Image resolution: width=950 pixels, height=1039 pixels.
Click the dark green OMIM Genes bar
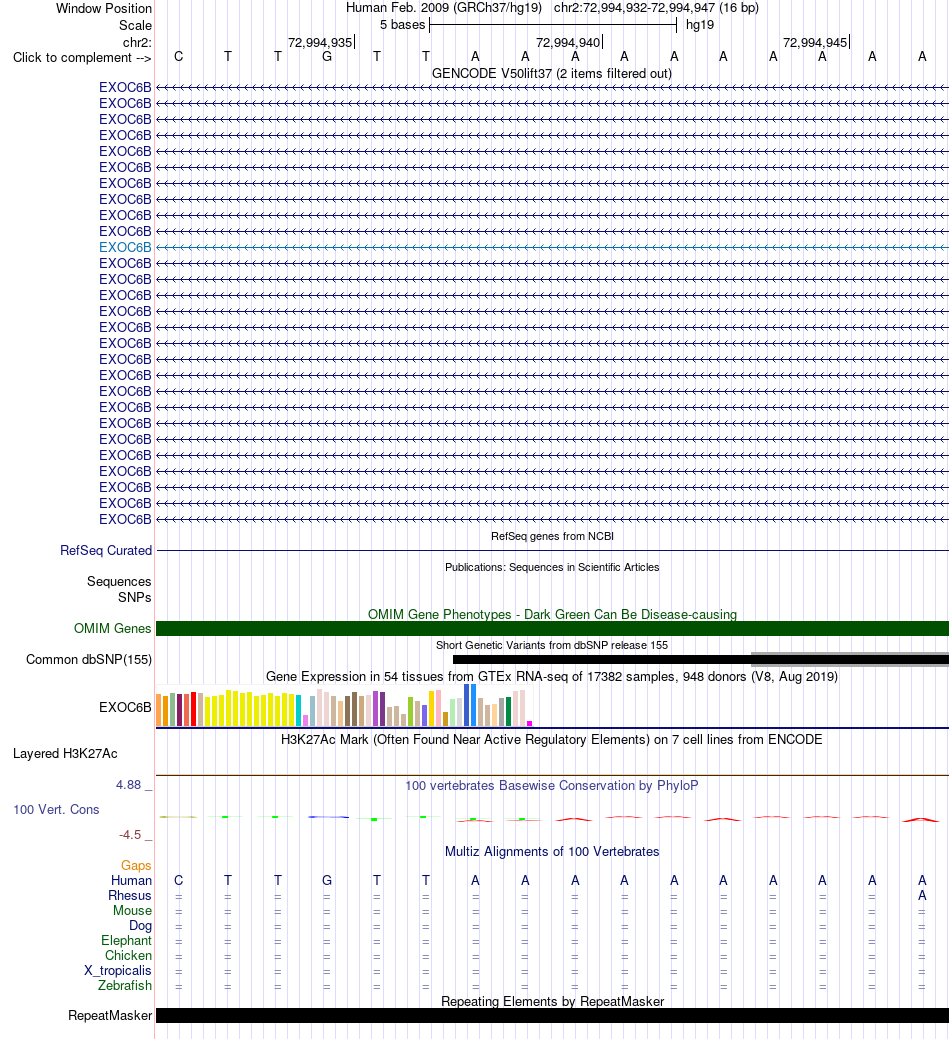pos(552,628)
